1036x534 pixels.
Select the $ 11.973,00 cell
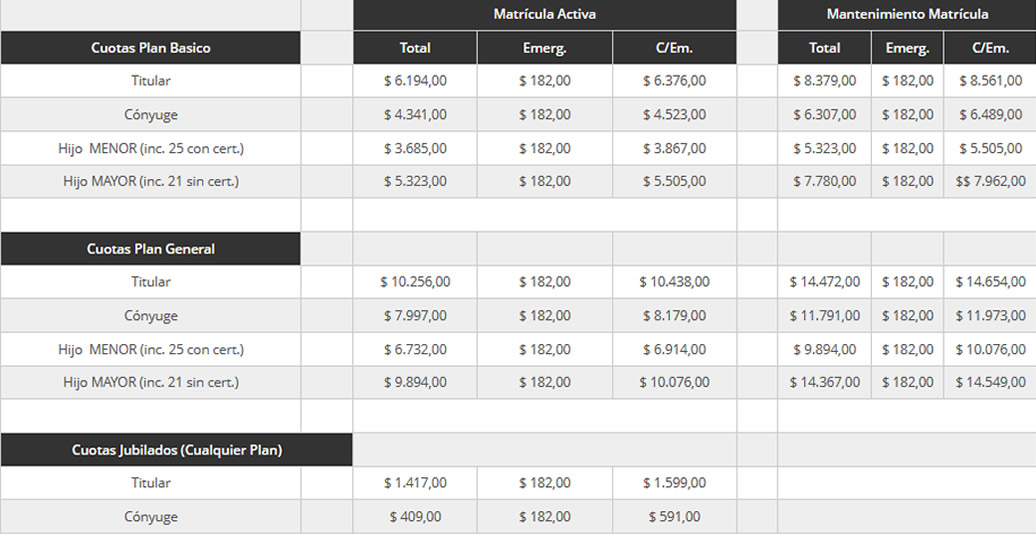pos(990,315)
